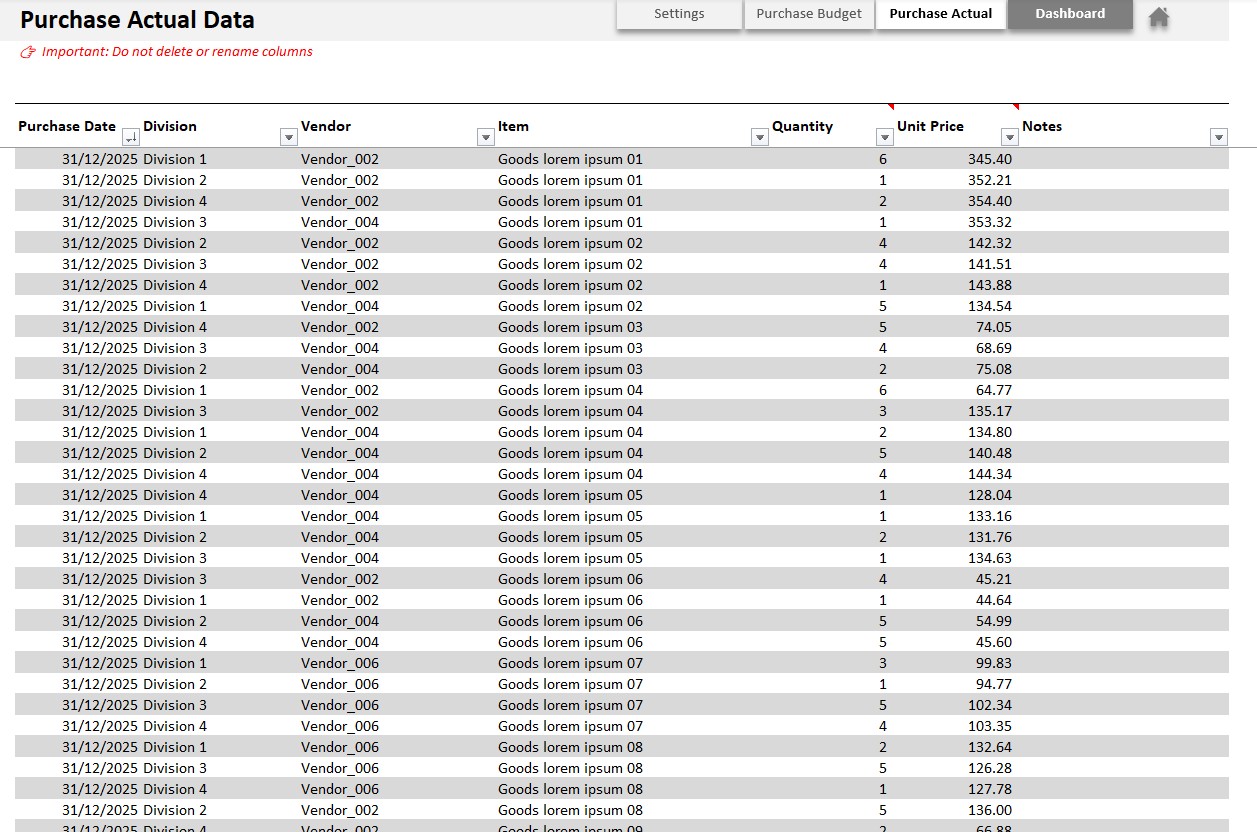The height and width of the screenshot is (832, 1257).
Task: Open the Notes column filter dropdown
Action: pos(1218,137)
